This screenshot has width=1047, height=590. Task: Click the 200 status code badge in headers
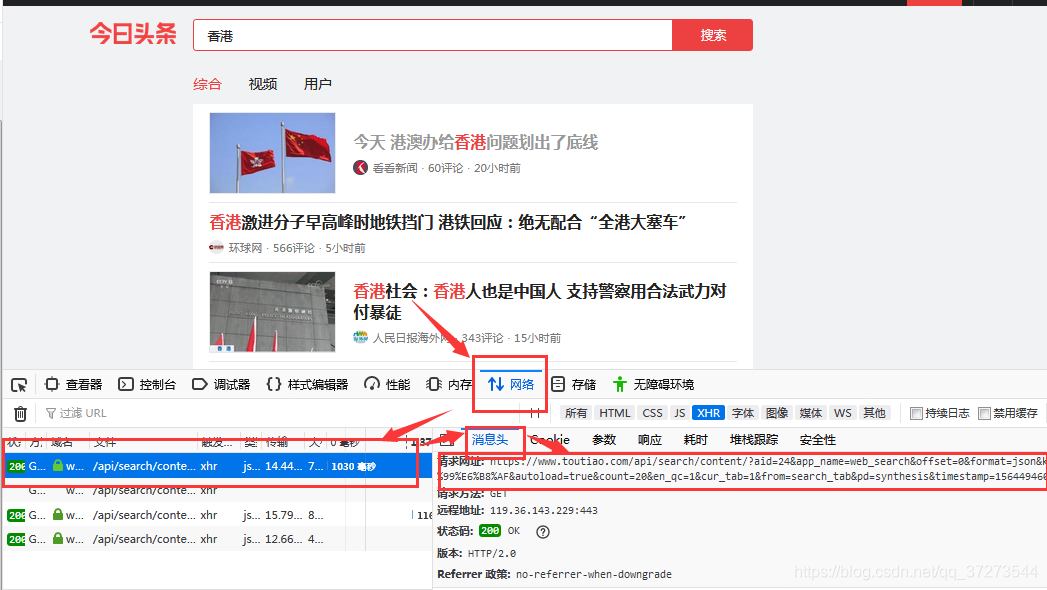pos(489,531)
